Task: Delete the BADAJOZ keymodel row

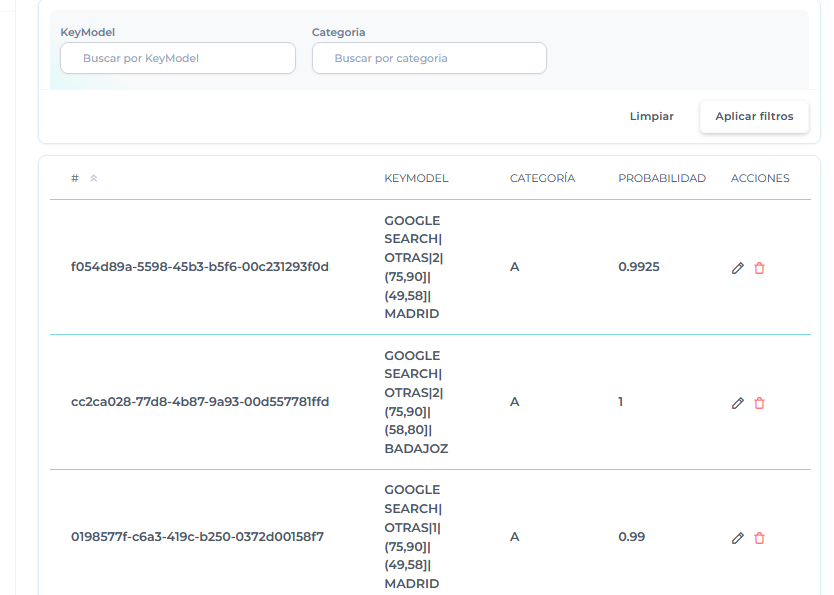Action: [759, 403]
